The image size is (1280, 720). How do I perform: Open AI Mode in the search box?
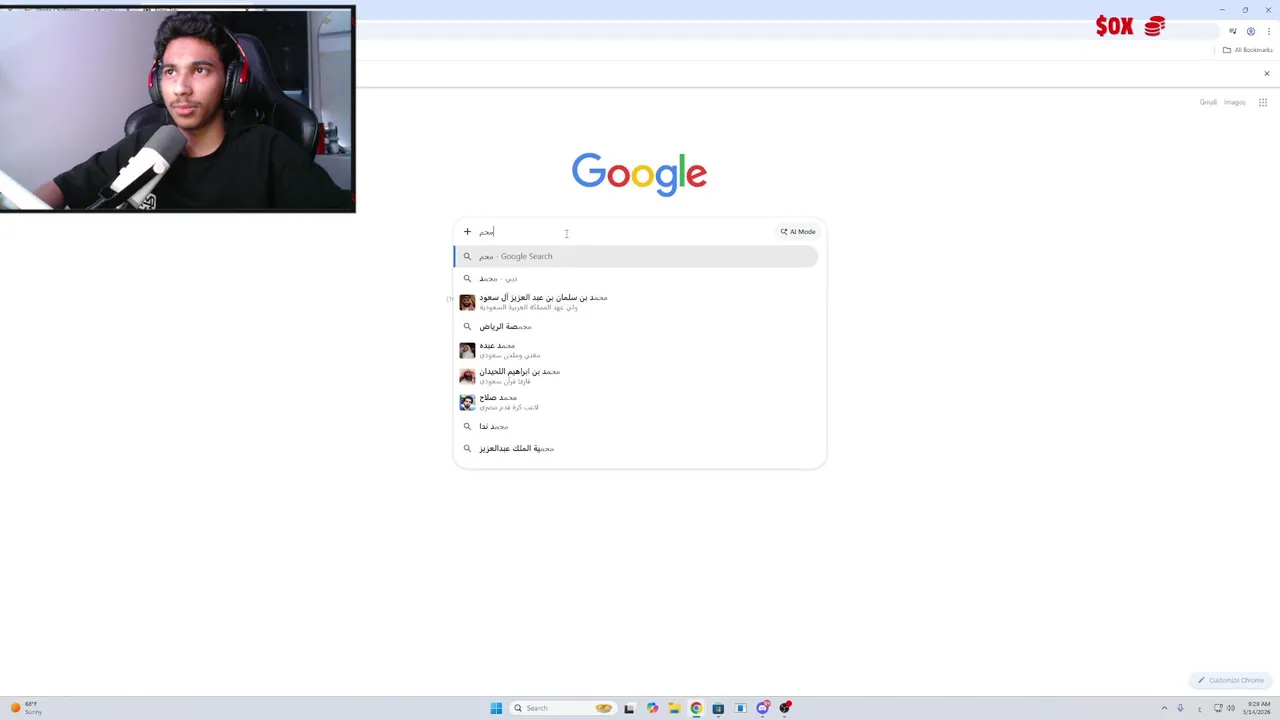click(798, 232)
